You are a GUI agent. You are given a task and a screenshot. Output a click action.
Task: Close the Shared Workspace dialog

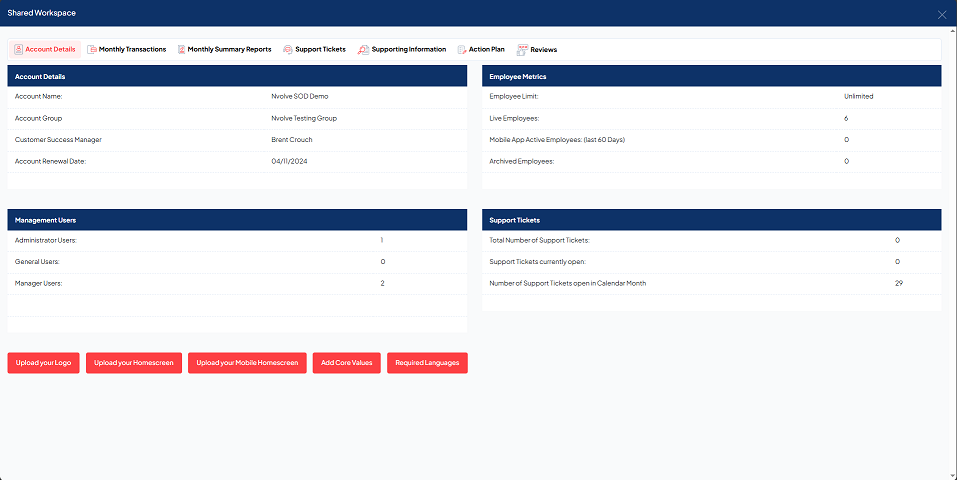[x=941, y=14]
